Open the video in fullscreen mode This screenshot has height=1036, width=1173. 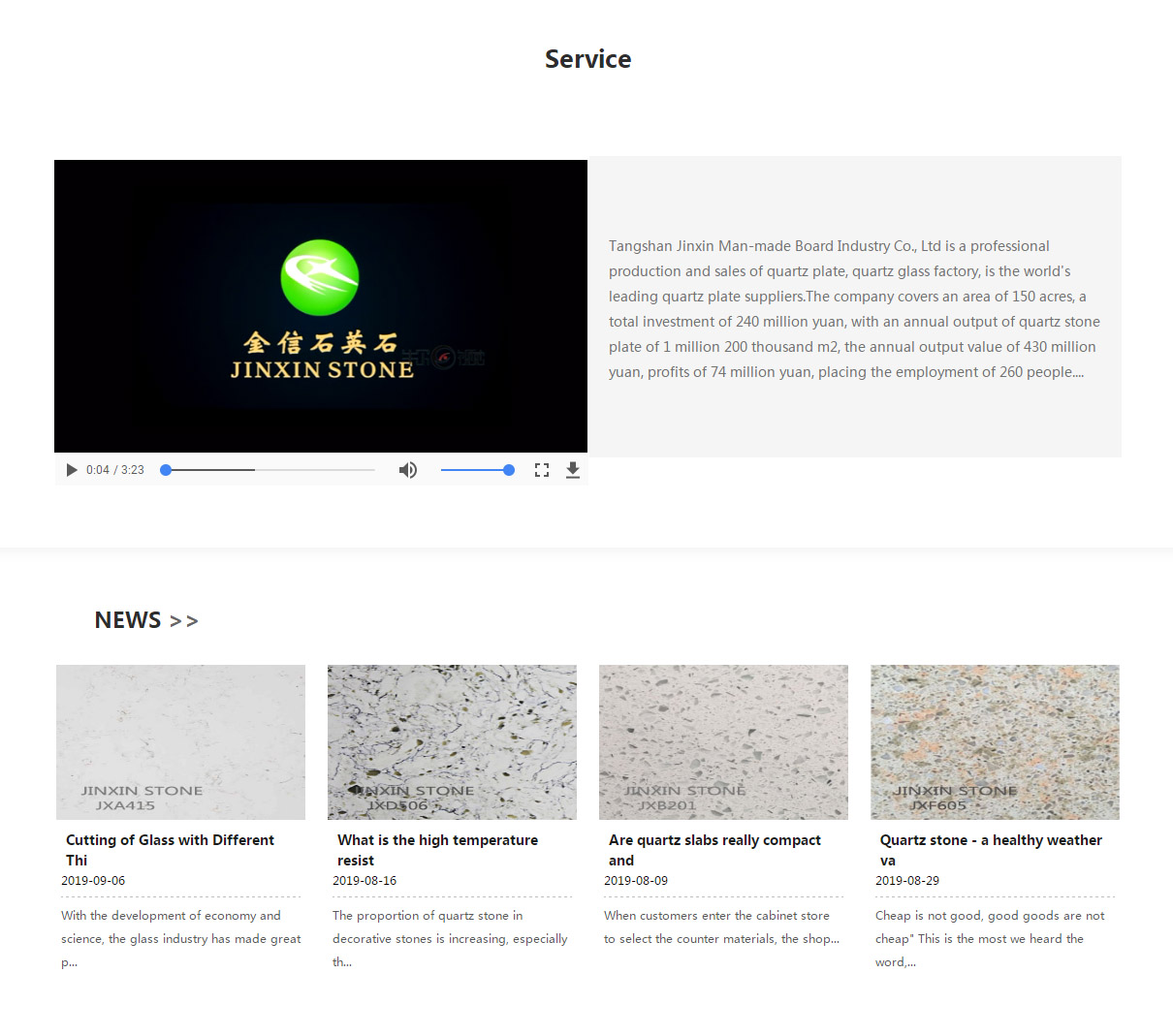click(542, 470)
